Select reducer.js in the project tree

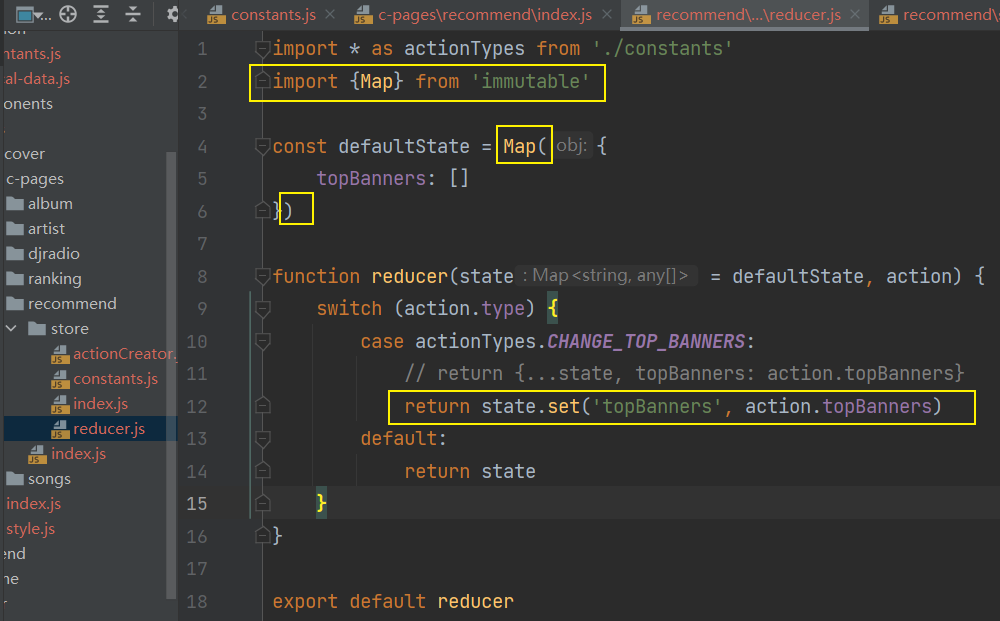click(108, 428)
